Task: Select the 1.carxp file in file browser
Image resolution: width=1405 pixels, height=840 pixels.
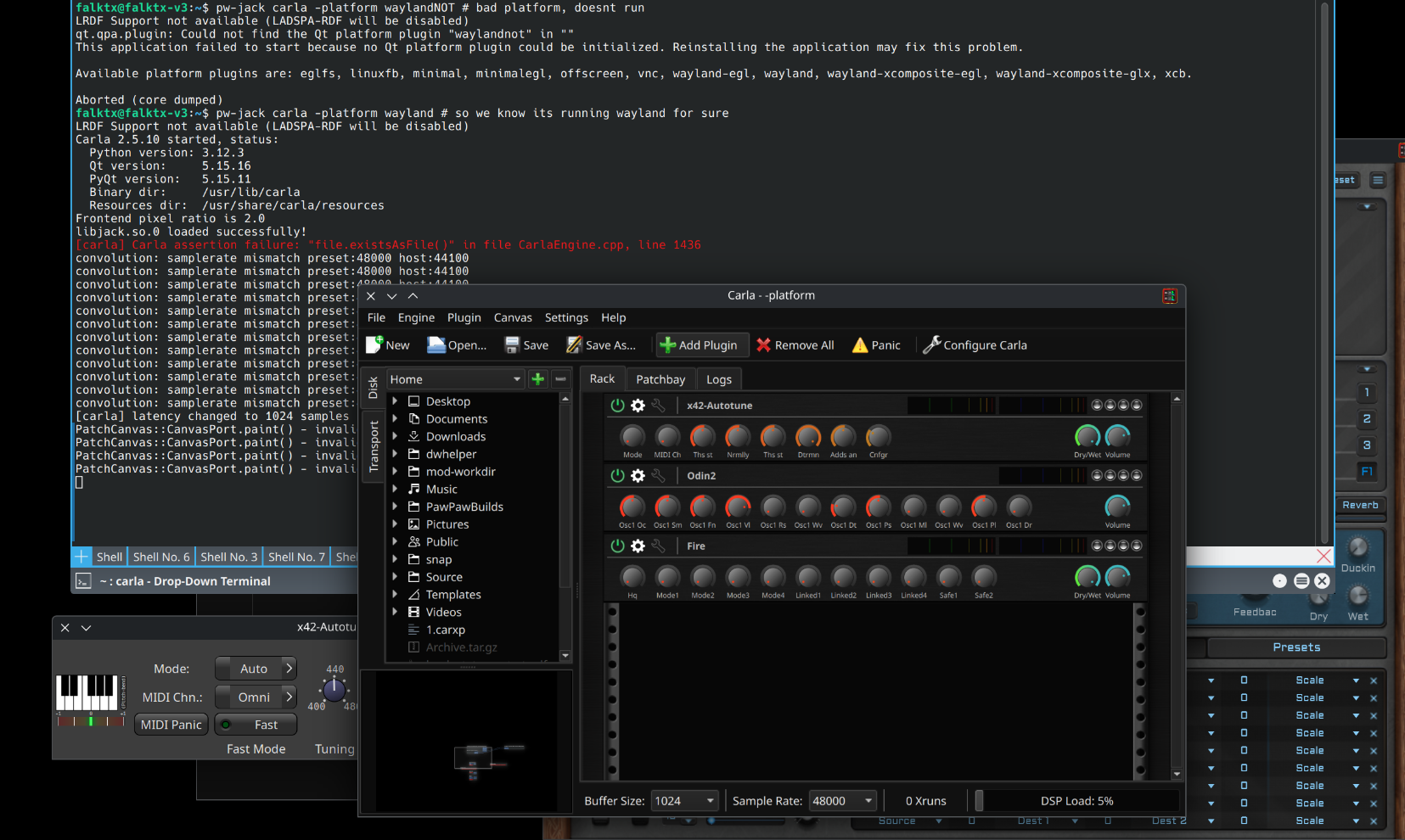Action: click(x=445, y=630)
